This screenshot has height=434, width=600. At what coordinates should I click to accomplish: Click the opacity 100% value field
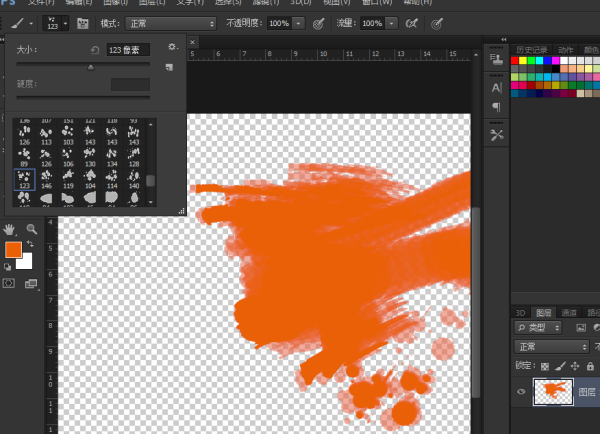point(279,24)
